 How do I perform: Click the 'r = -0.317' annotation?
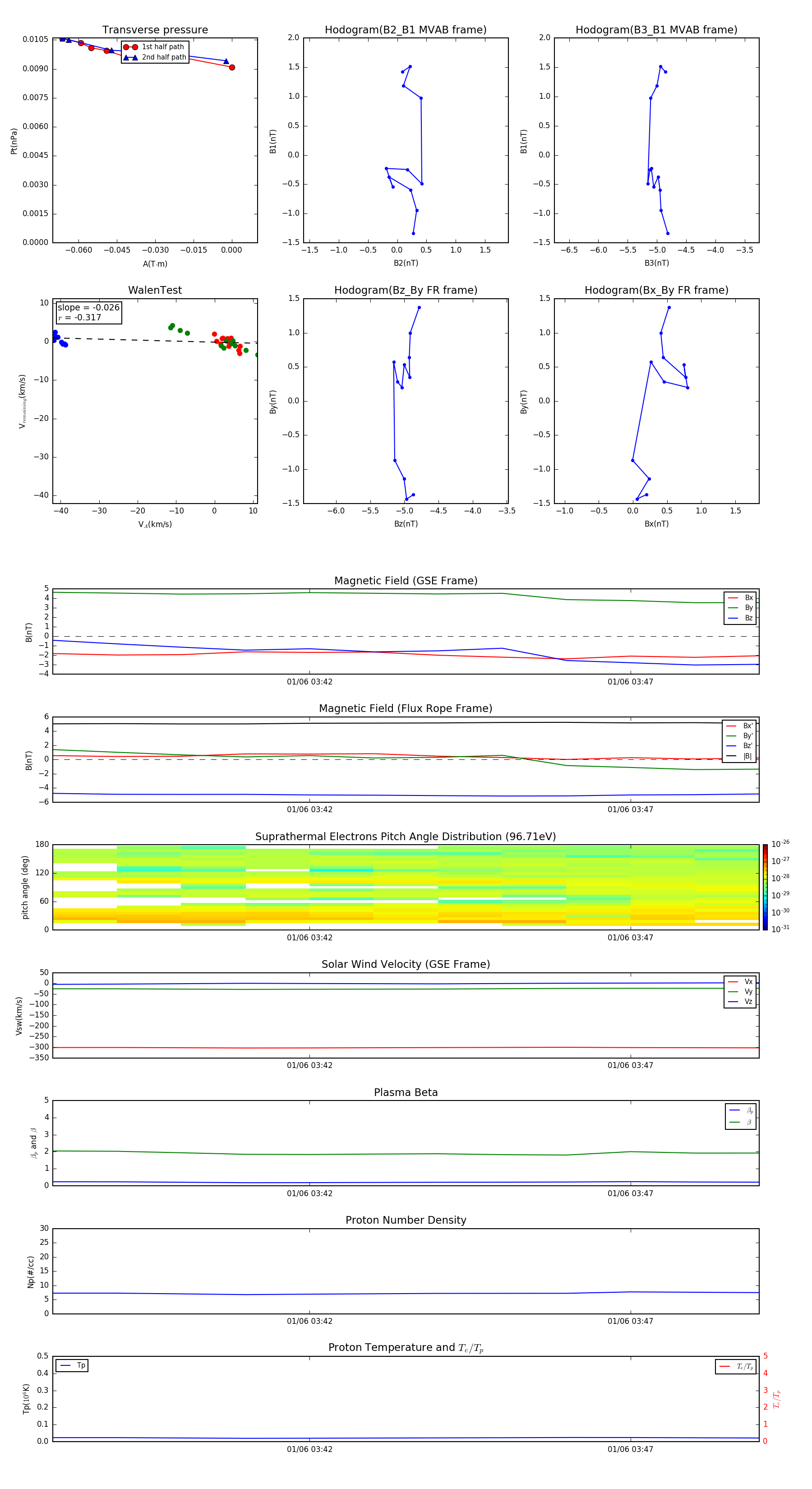coord(80,317)
